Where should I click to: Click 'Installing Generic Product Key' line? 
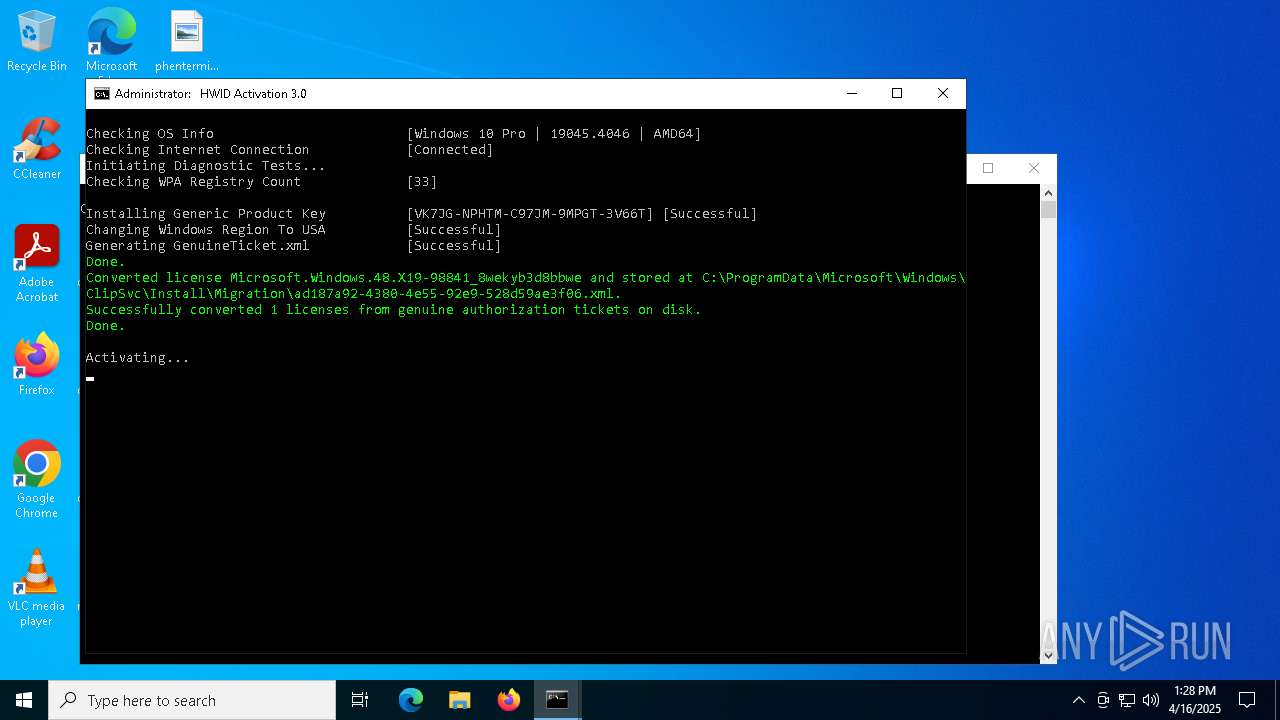point(206,214)
